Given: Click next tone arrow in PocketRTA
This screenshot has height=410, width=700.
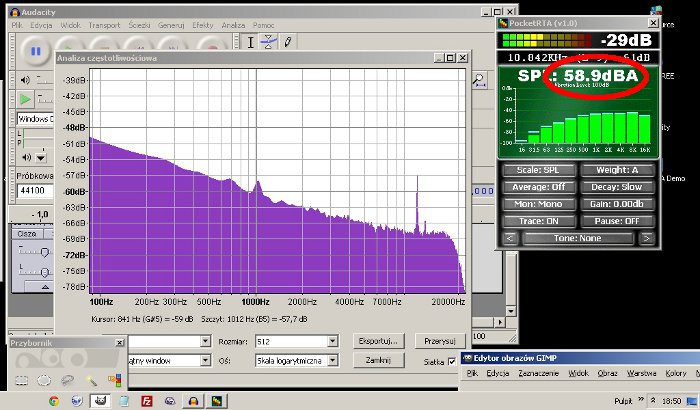Looking at the screenshot, I should [x=646, y=238].
